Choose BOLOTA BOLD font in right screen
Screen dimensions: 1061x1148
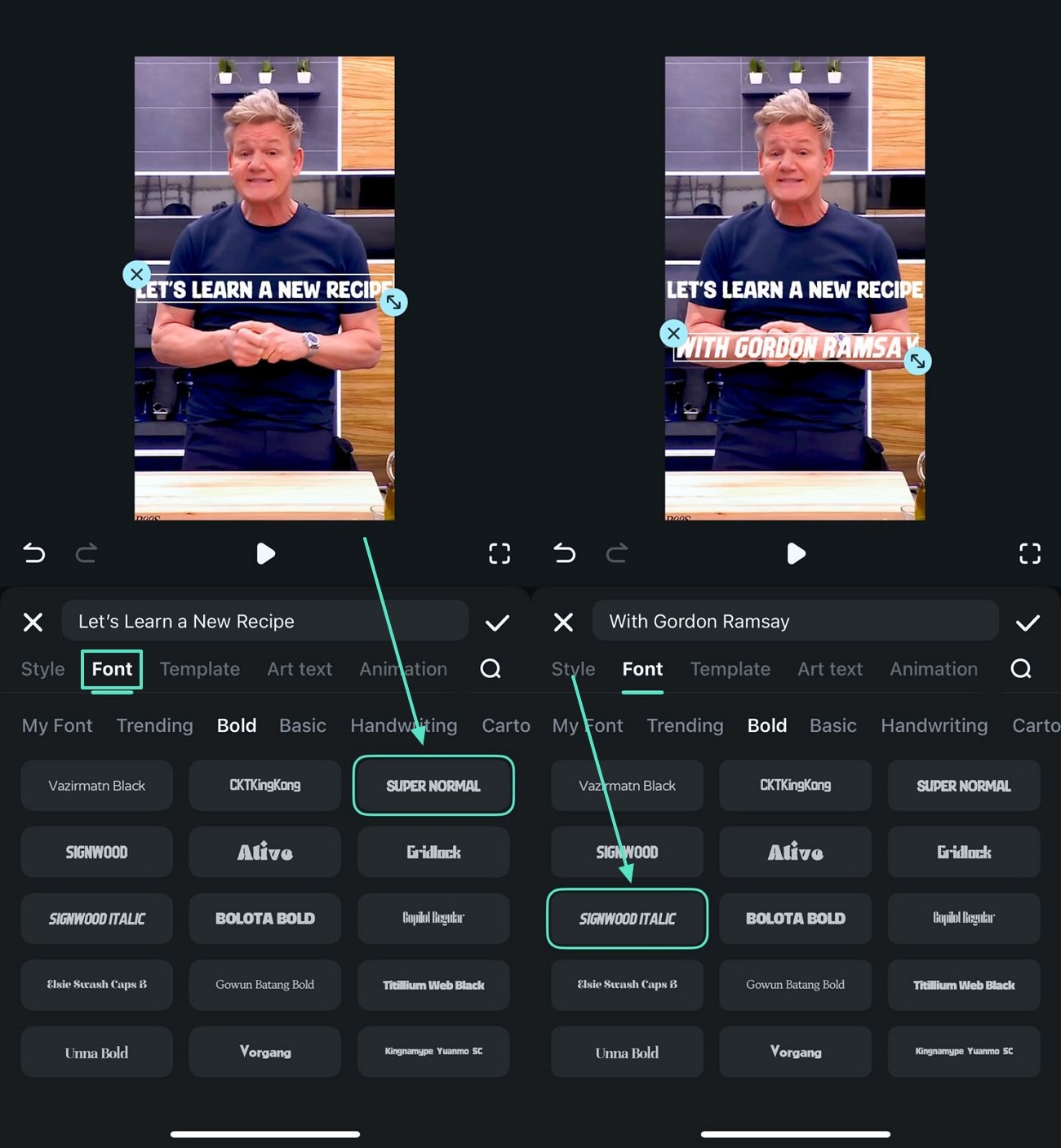coord(796,919)
